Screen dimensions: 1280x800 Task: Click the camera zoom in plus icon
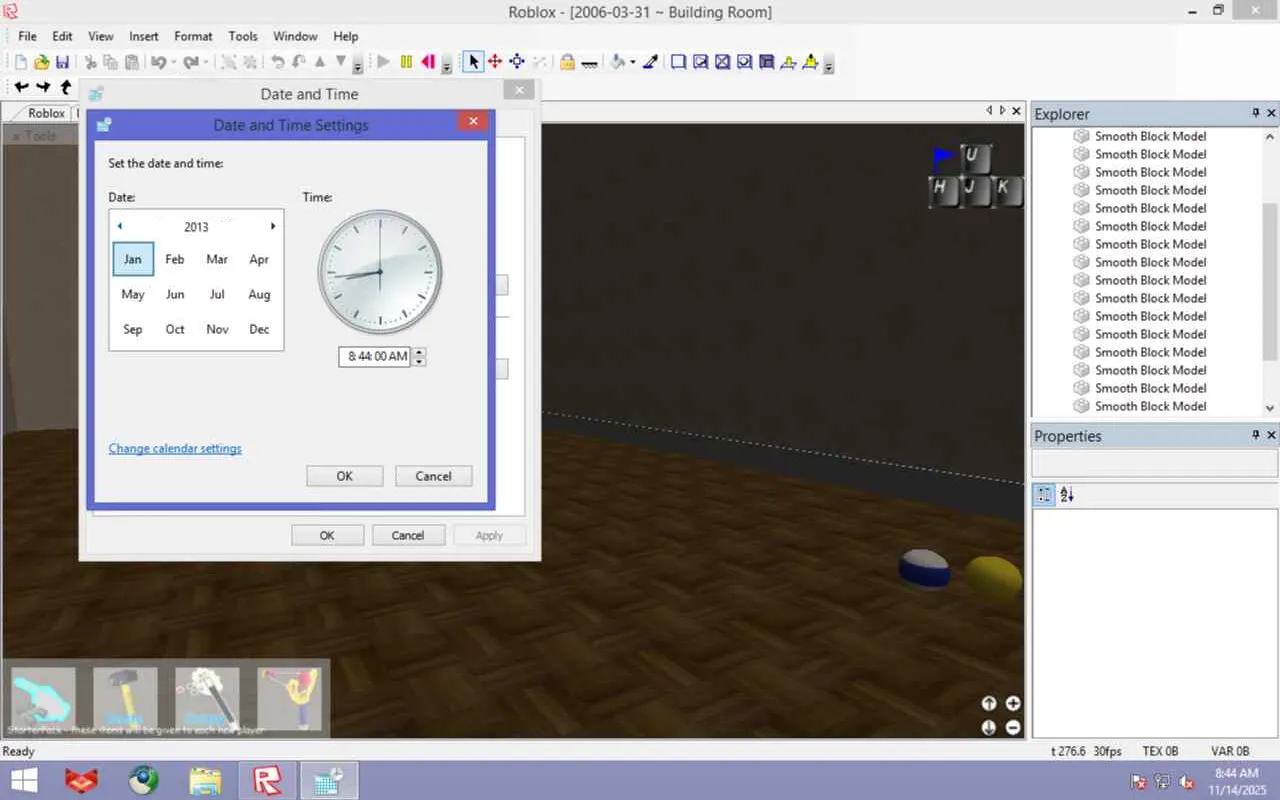pos(1013,703)
